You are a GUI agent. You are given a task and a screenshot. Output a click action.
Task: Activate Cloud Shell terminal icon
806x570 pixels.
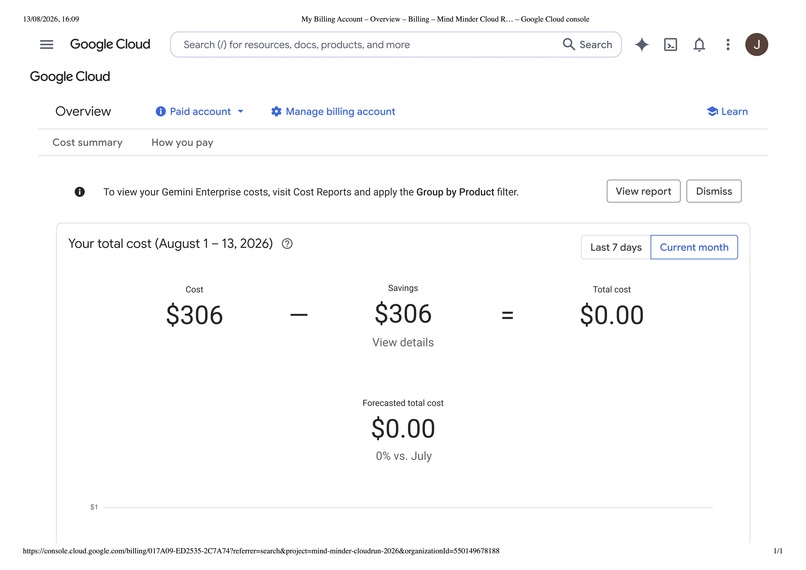click(x=670, y=45)
